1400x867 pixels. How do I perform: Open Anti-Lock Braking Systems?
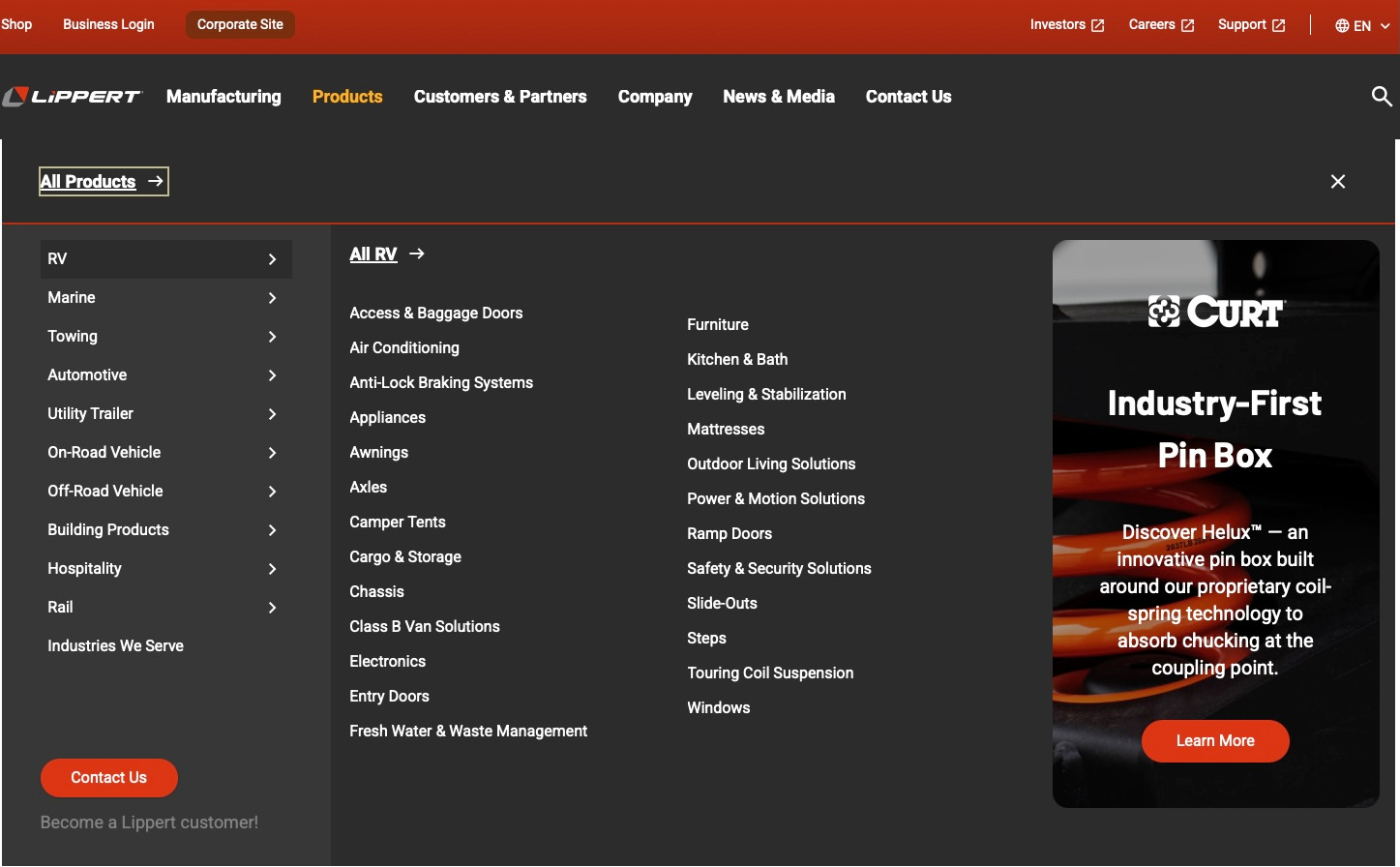(441, 382)
